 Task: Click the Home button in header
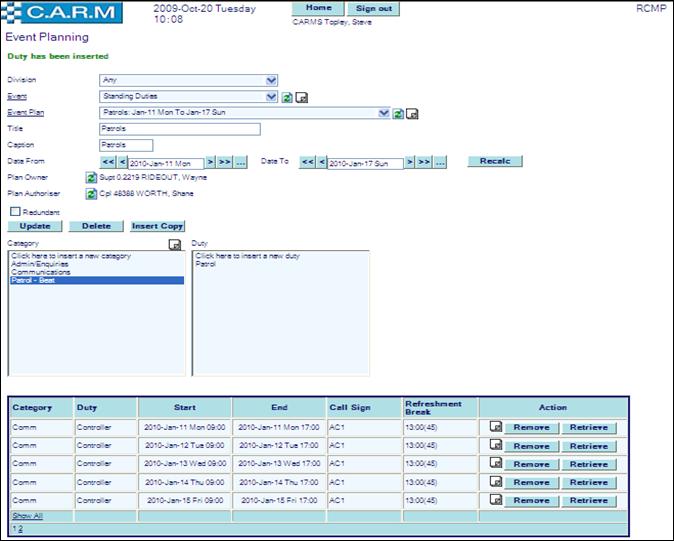coord(317,8)
